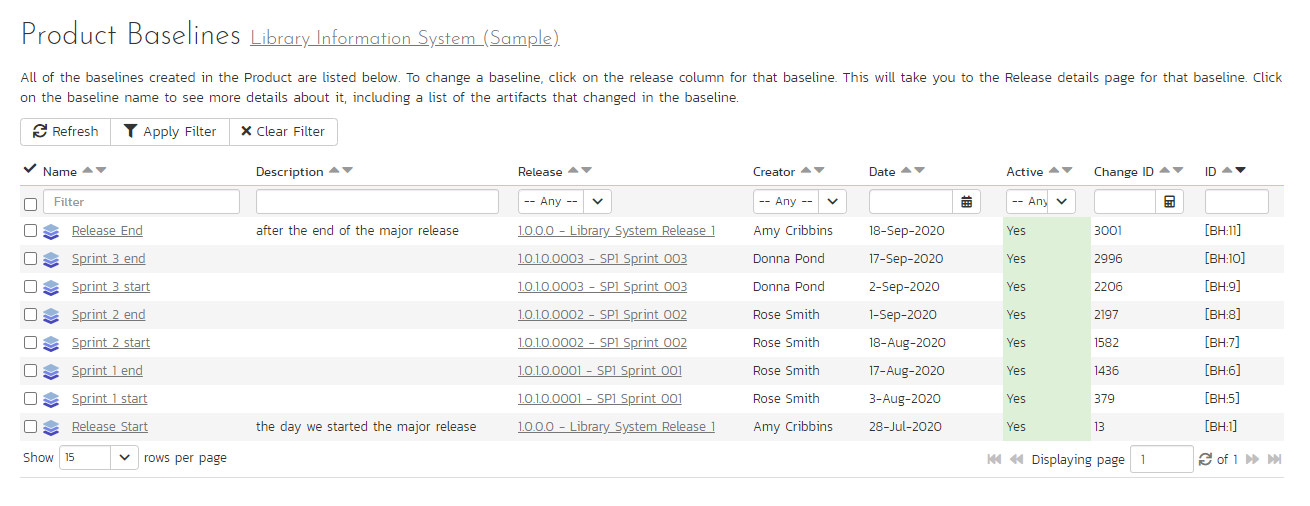Click the calendar icon in Date filter
This screenshot has width=1310, height=506.
[x=966, y=202]
